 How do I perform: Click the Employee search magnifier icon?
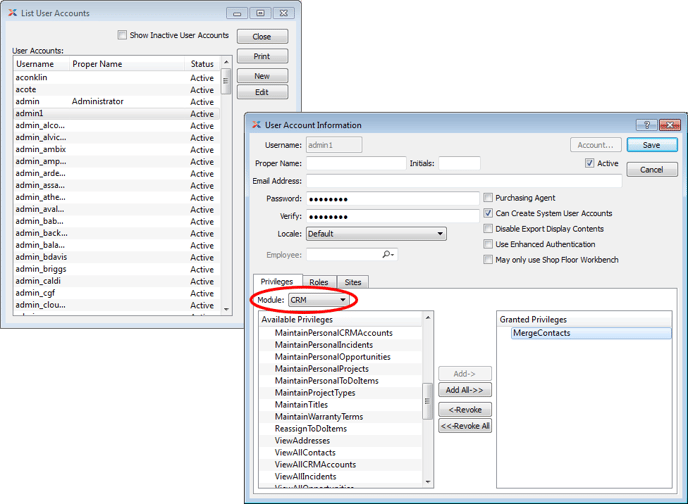pyautogui.click(x=388, y=255)
